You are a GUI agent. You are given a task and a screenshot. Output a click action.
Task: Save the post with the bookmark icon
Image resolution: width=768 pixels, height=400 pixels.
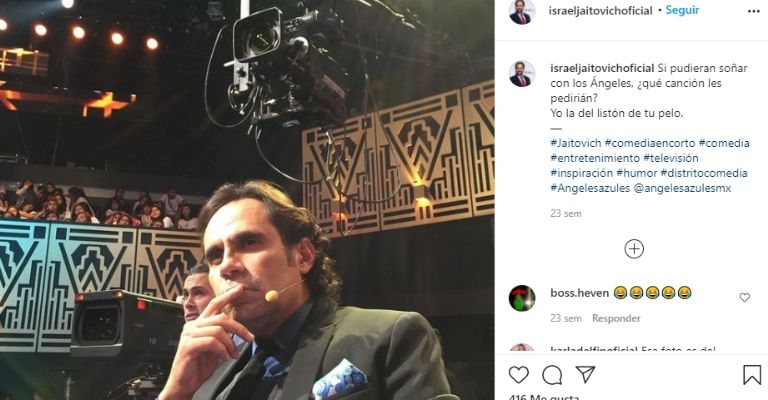(x=752, y=375)
